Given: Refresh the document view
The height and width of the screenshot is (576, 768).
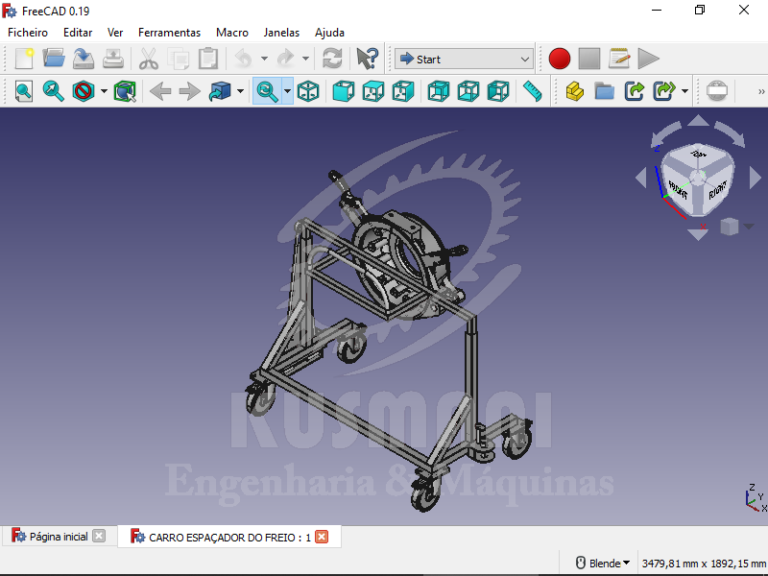Looking at the screenshot, I should tap(332, 59).
